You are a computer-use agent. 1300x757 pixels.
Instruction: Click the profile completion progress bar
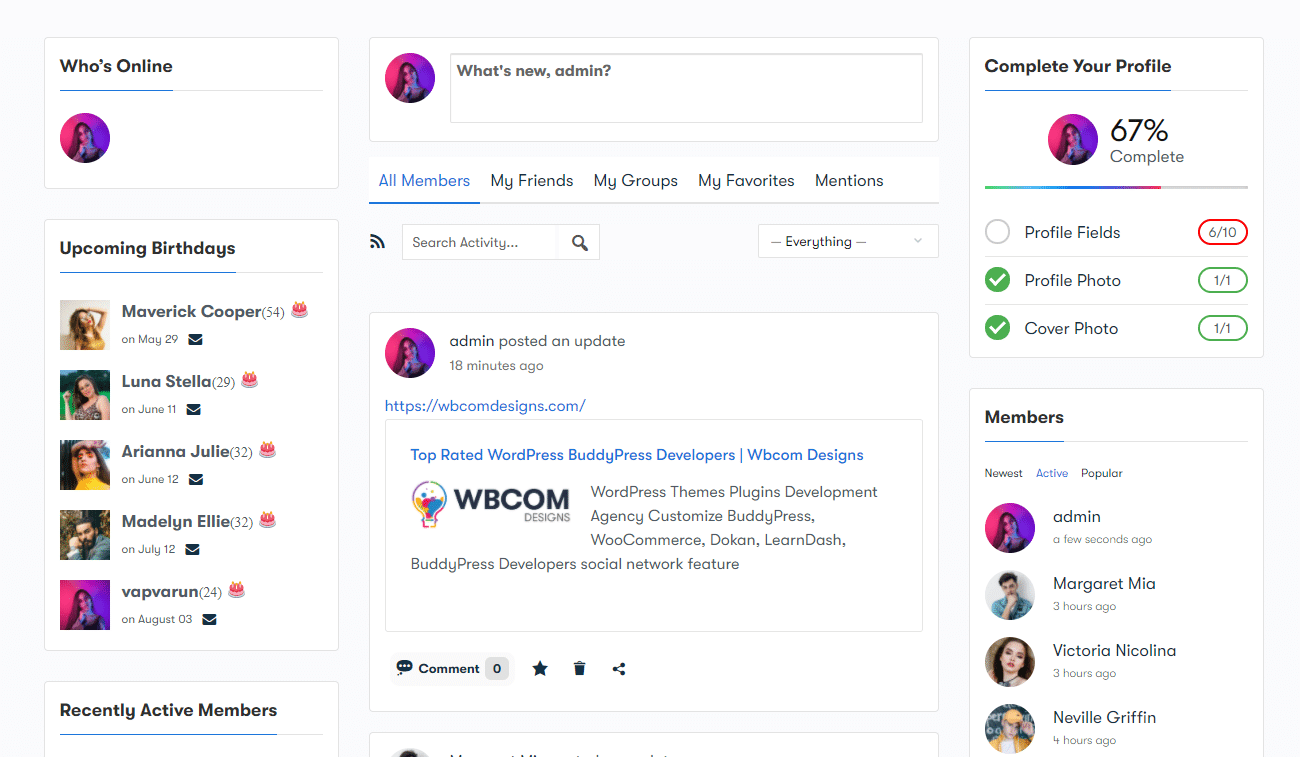point(1116,187)
